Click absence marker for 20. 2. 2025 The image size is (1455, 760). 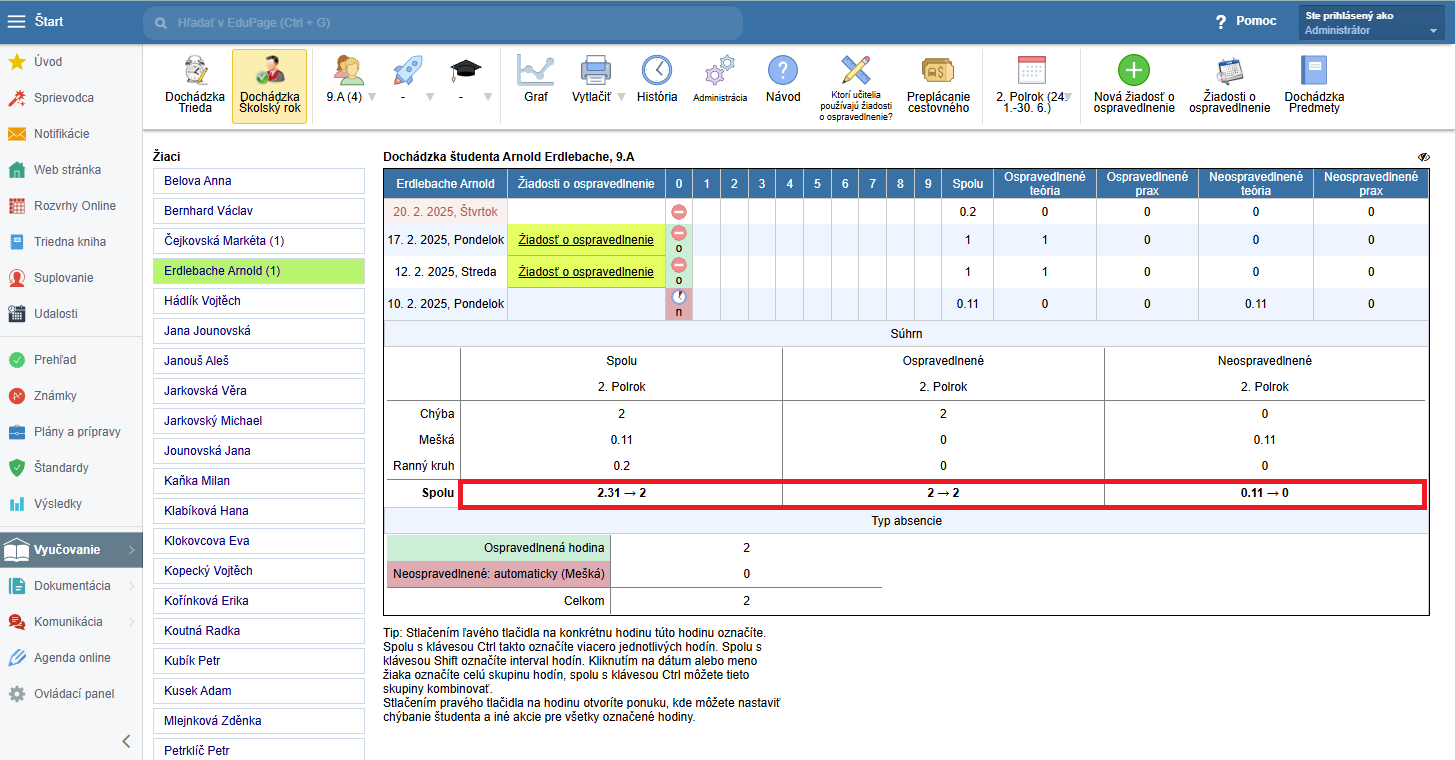[679, 212]
